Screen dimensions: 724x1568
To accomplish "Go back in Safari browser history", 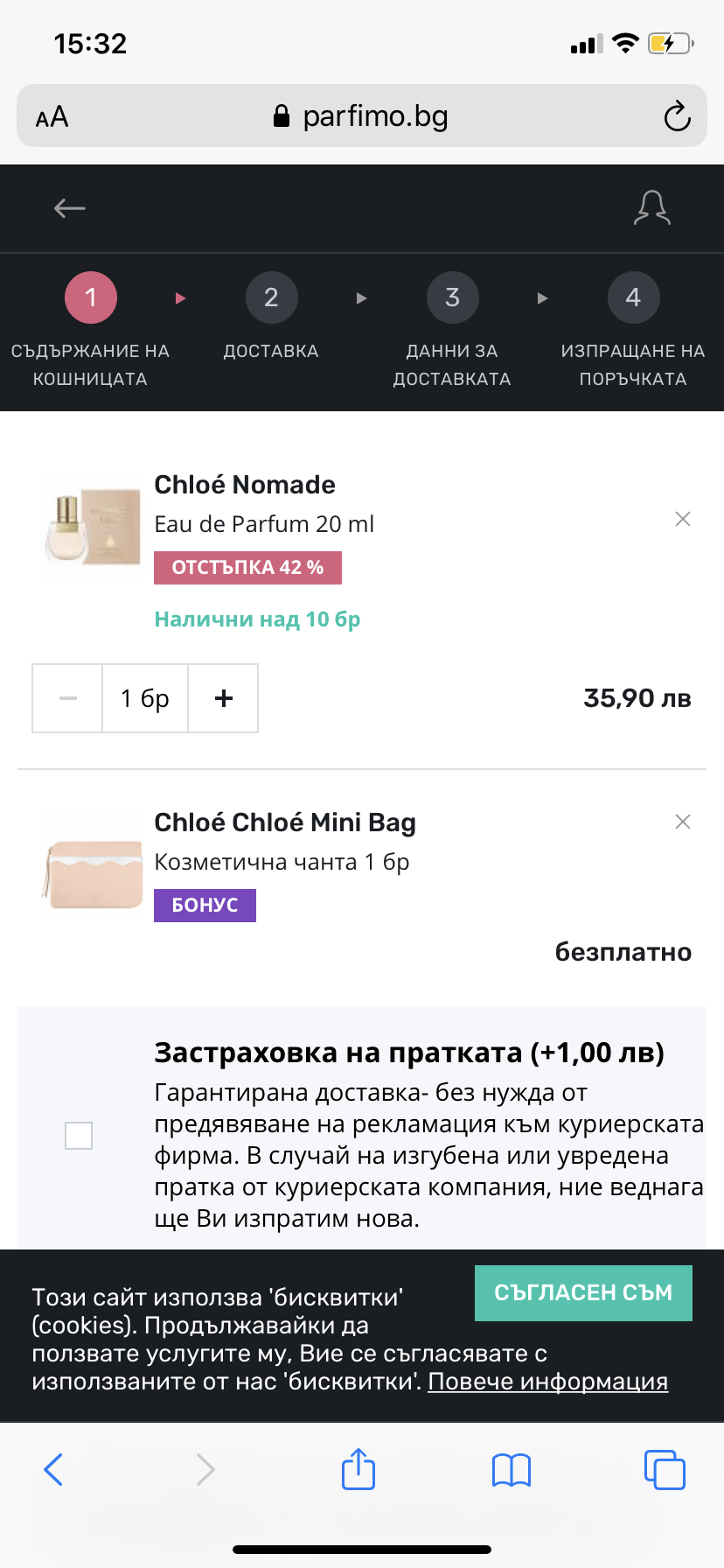I will [x=53, y=1469].
